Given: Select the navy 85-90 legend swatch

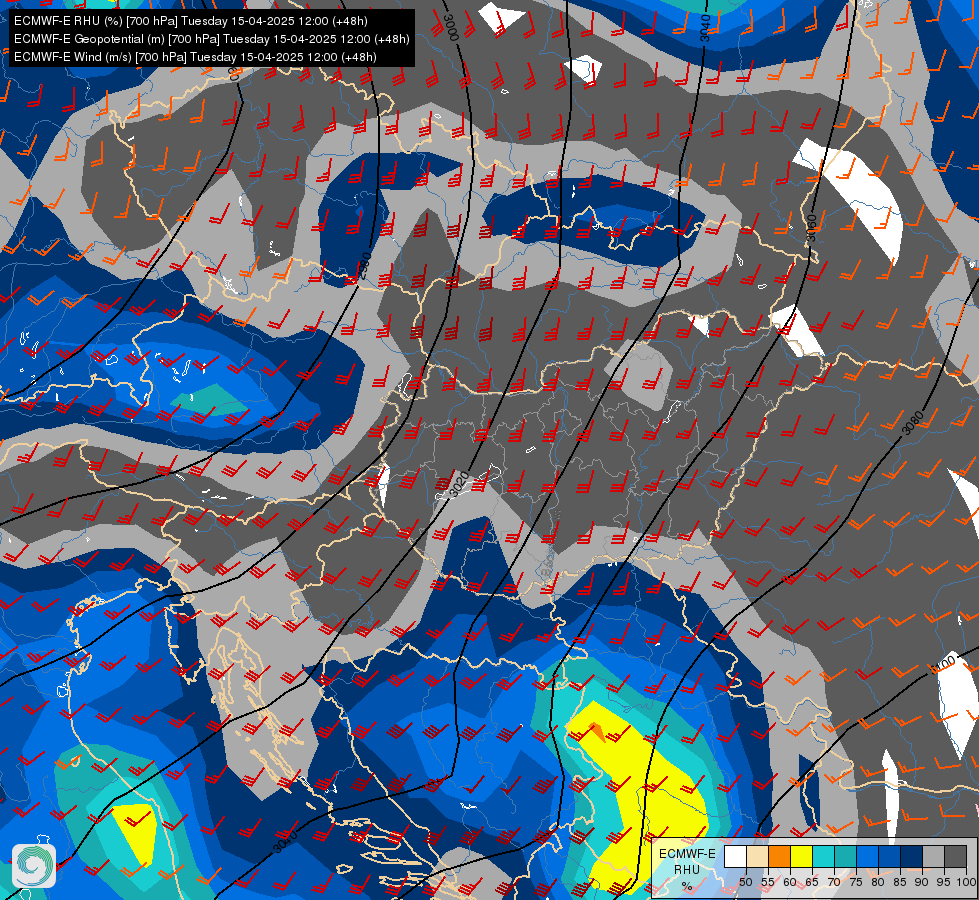Looking at the screenshot, I should pyautogui.click(x=912, y=857).
